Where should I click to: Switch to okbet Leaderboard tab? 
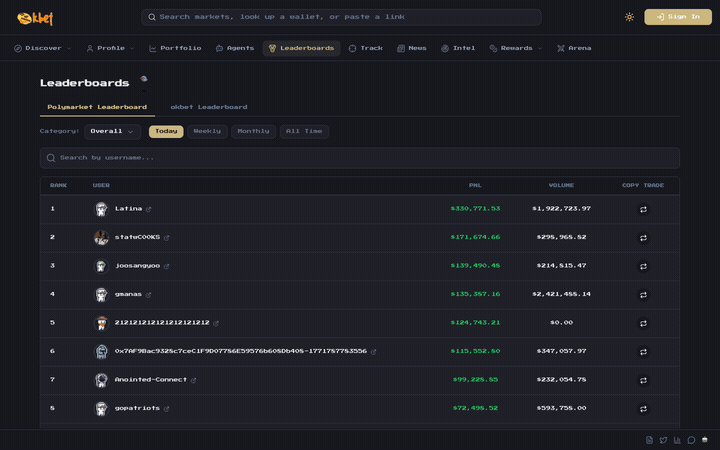pos(208,107)
